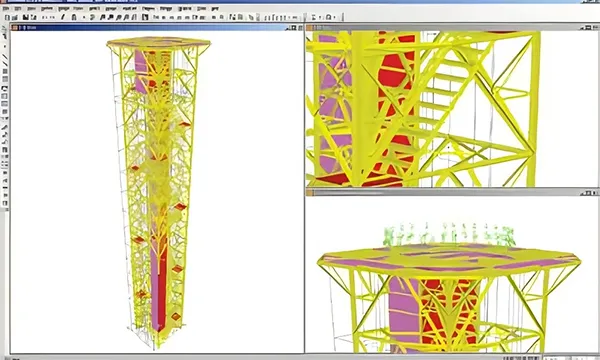Open the Edit menu
This screenshot has height=360, width=600.
point(18,8)
